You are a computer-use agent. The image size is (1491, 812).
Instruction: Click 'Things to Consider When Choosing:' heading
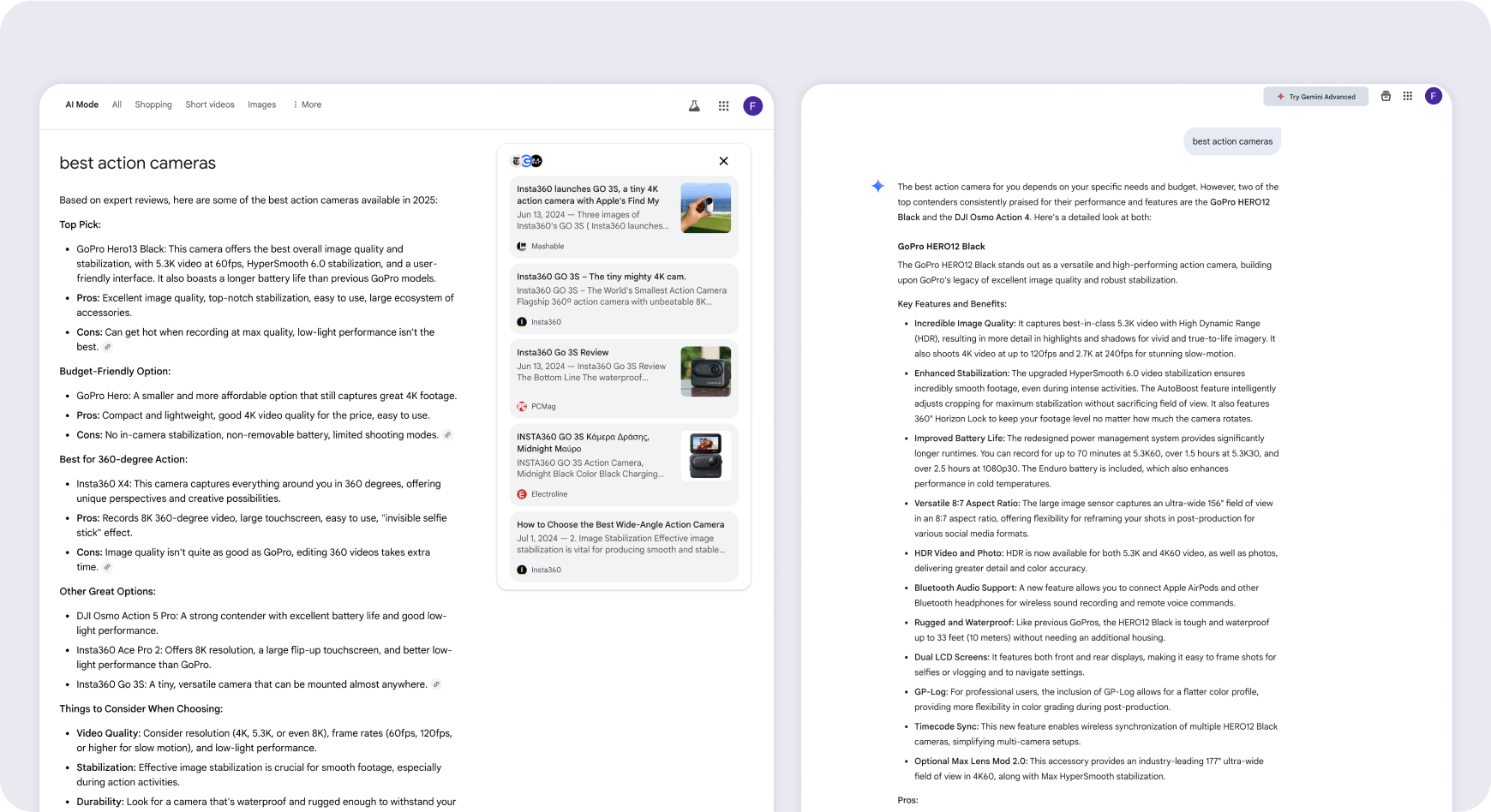[141, 708]
